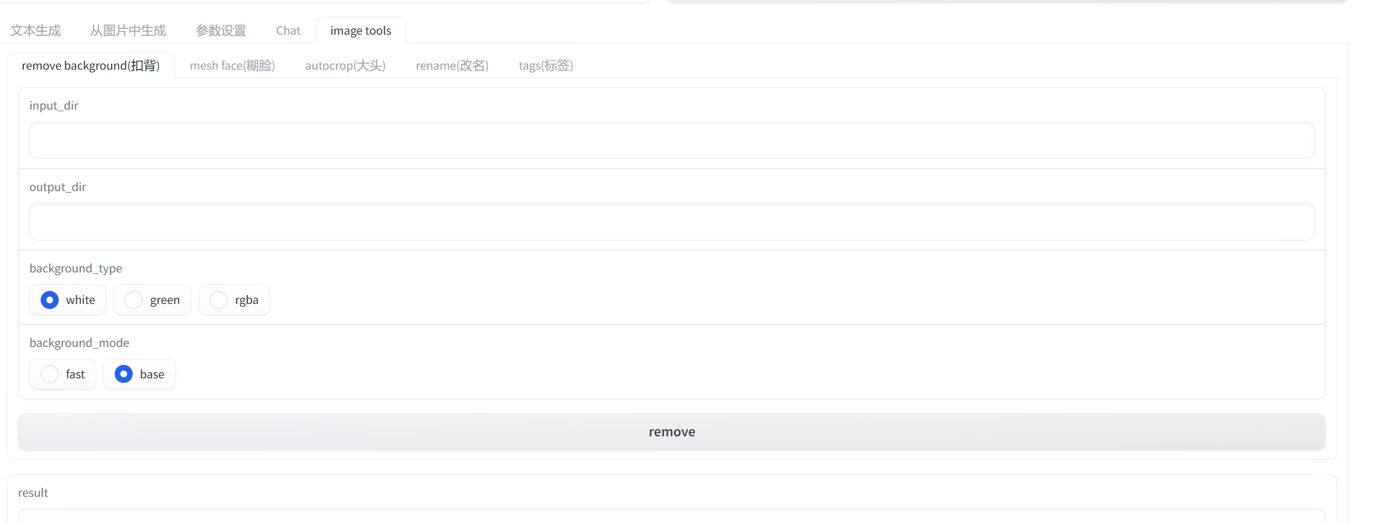
Task: Open the 从图片中生成 tab
Action: 128,31
